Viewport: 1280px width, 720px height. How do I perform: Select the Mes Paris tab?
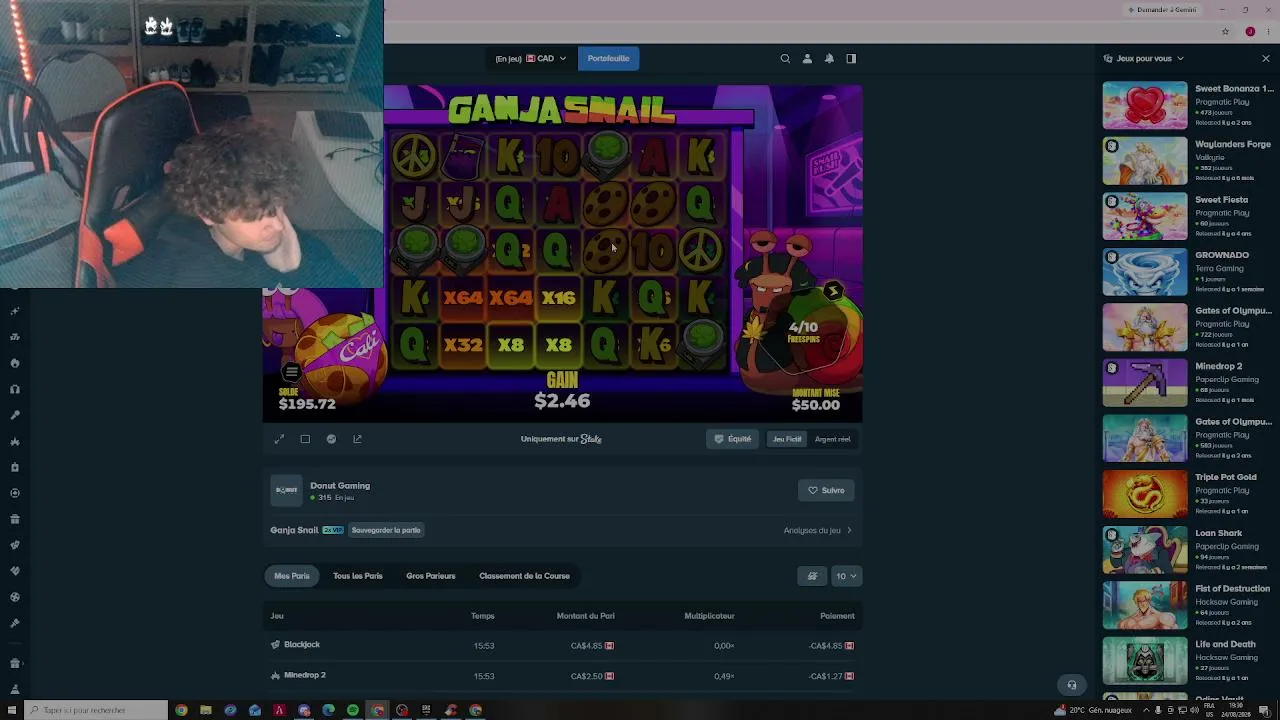pyautogui.click(x=292, y=576)
